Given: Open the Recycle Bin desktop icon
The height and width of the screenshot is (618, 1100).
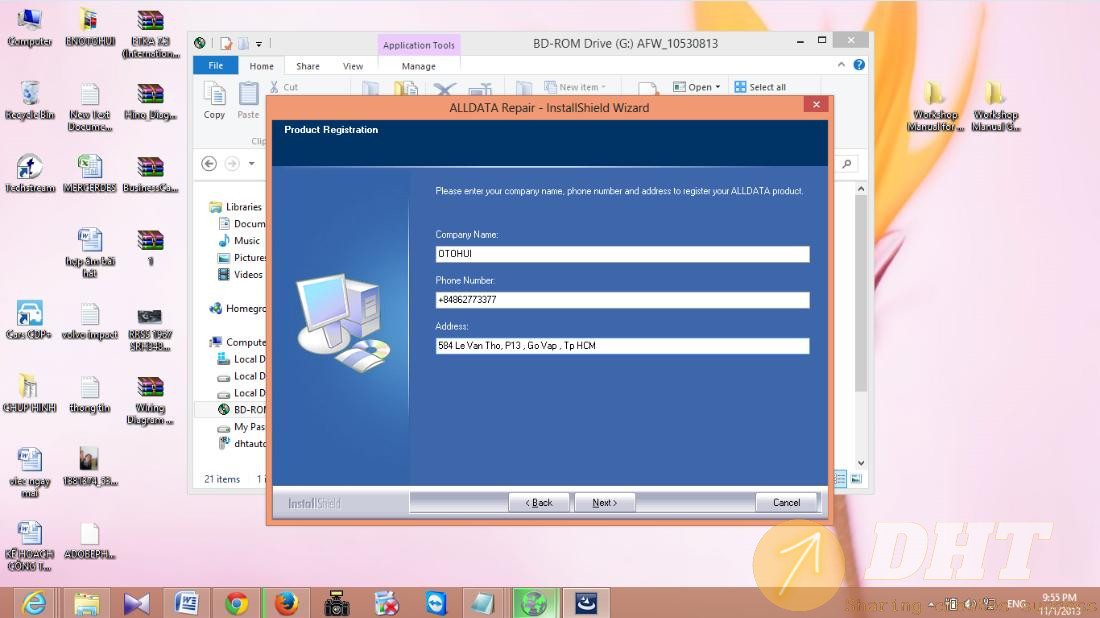Looking at the screenshot, I should tap(30, 100).
